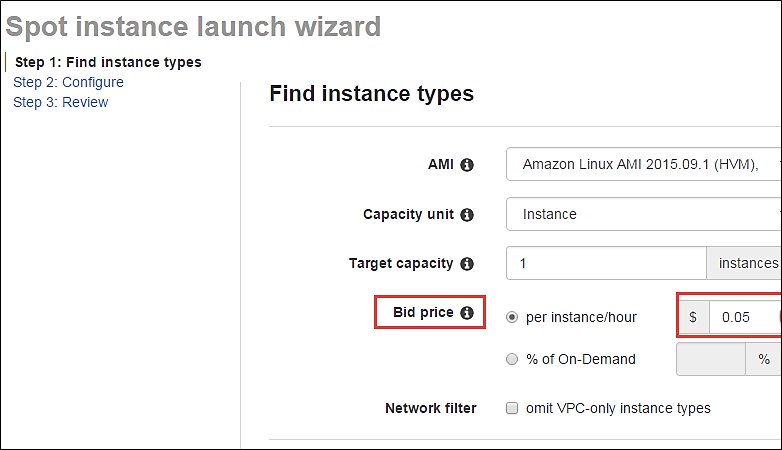This screenshot has height=450, width=782.
Task: Click the percent sign suffix box
Action: point(763,359)
